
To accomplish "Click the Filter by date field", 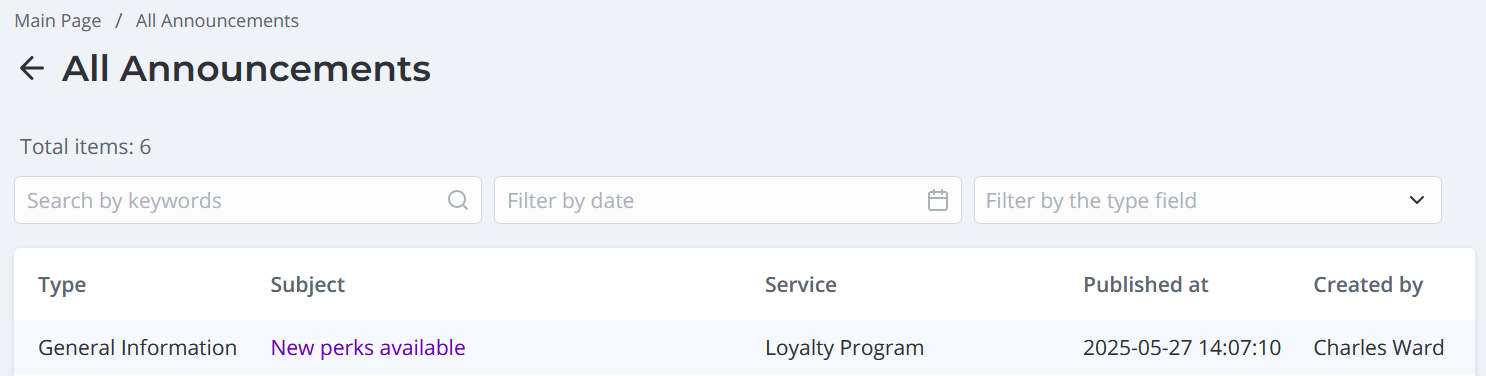I will coord(728,200).
